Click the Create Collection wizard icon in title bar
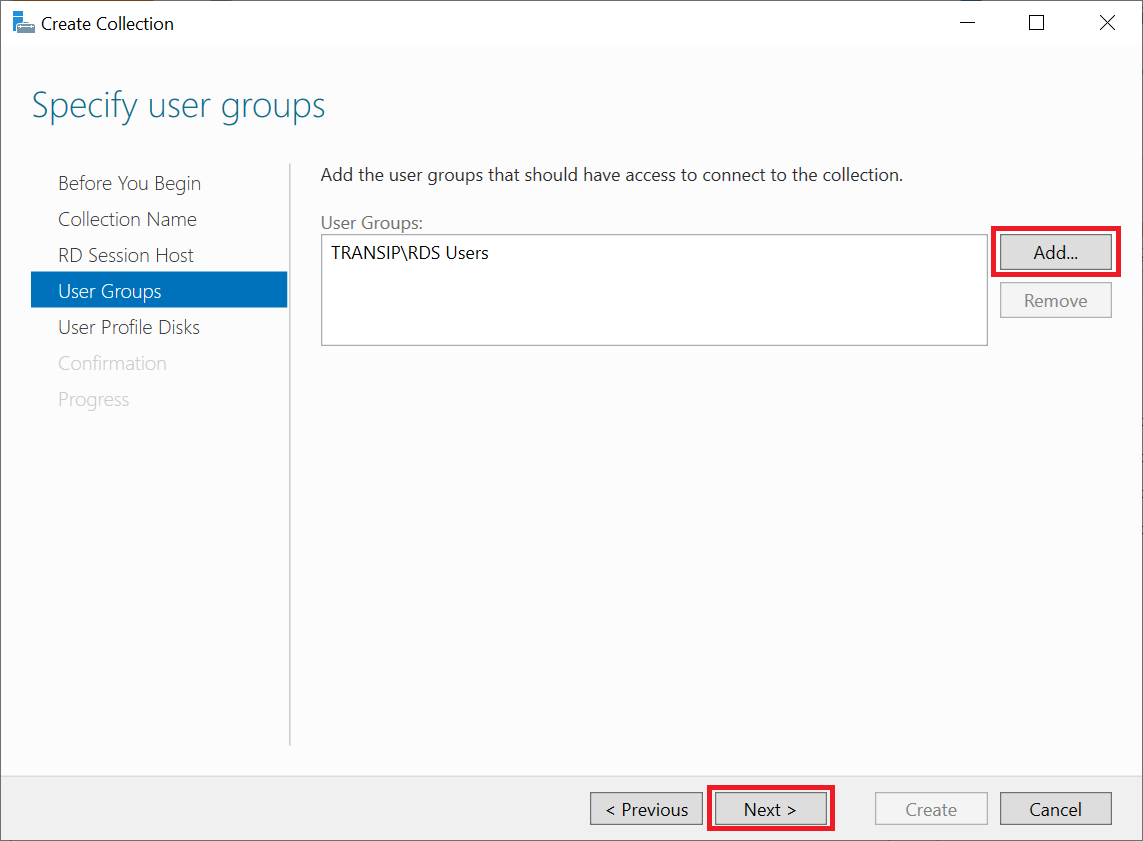Image resolution: width=1143 pixels, height=841 pixels. pos(23,22)
